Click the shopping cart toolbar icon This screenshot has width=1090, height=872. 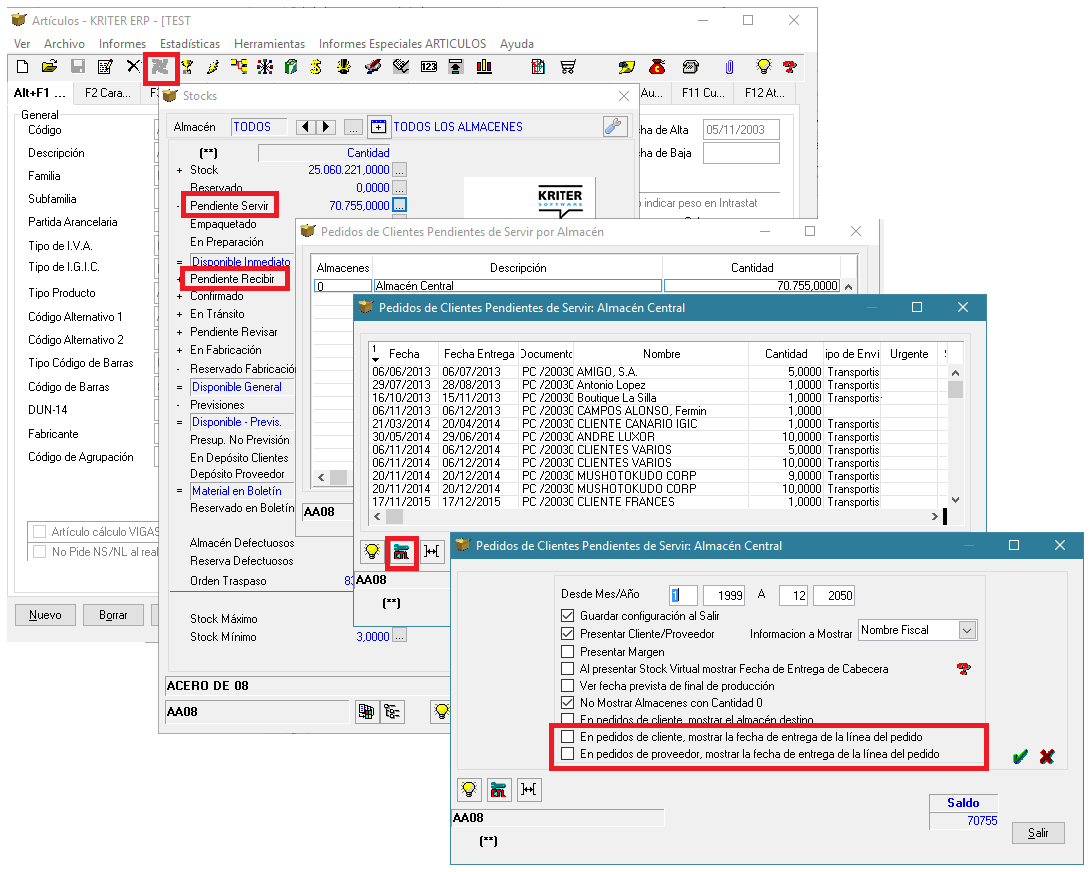pyautogui.click(x=568, y=67)
